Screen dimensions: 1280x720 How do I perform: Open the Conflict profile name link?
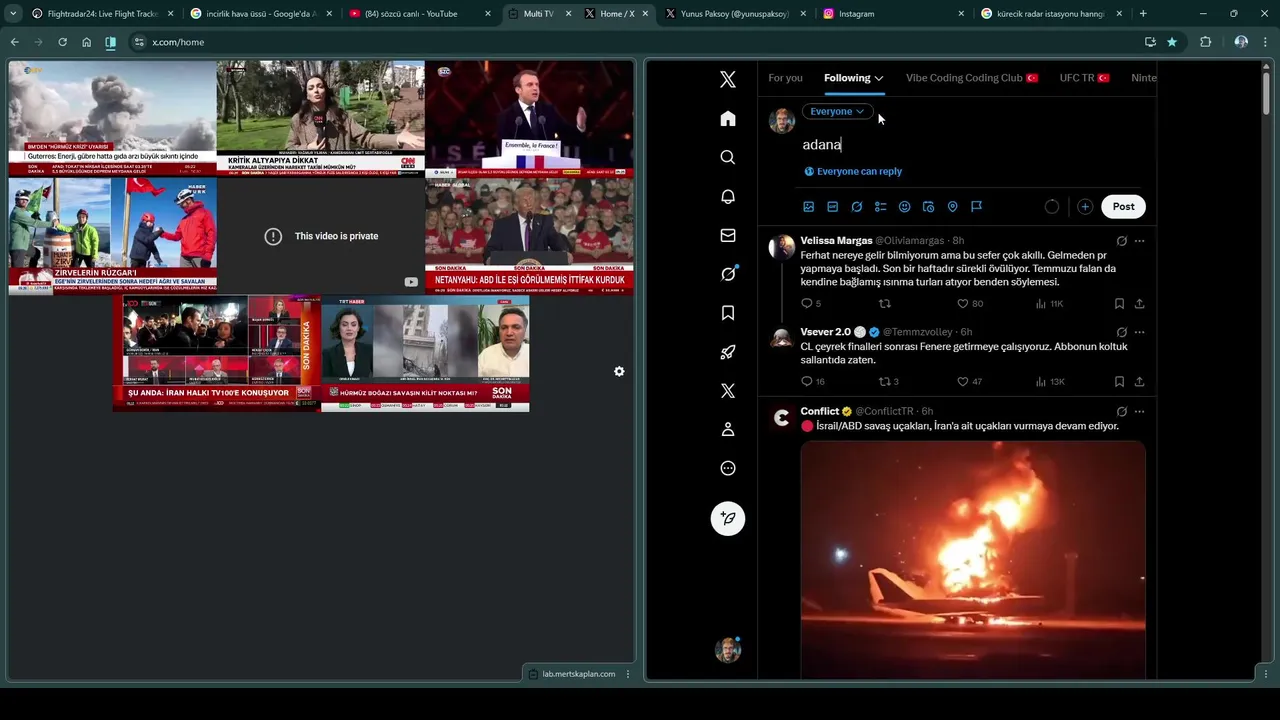click(x=820, y=411)
